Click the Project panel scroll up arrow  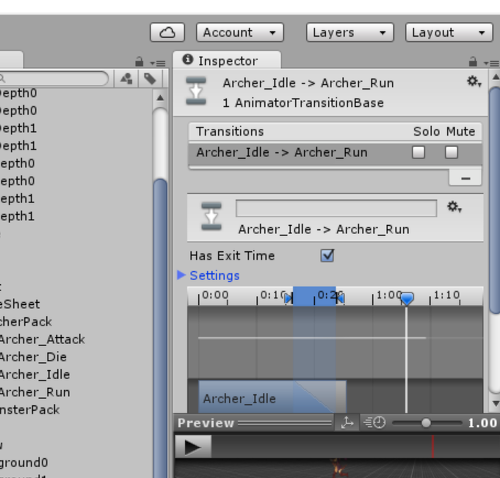point(160,98)
